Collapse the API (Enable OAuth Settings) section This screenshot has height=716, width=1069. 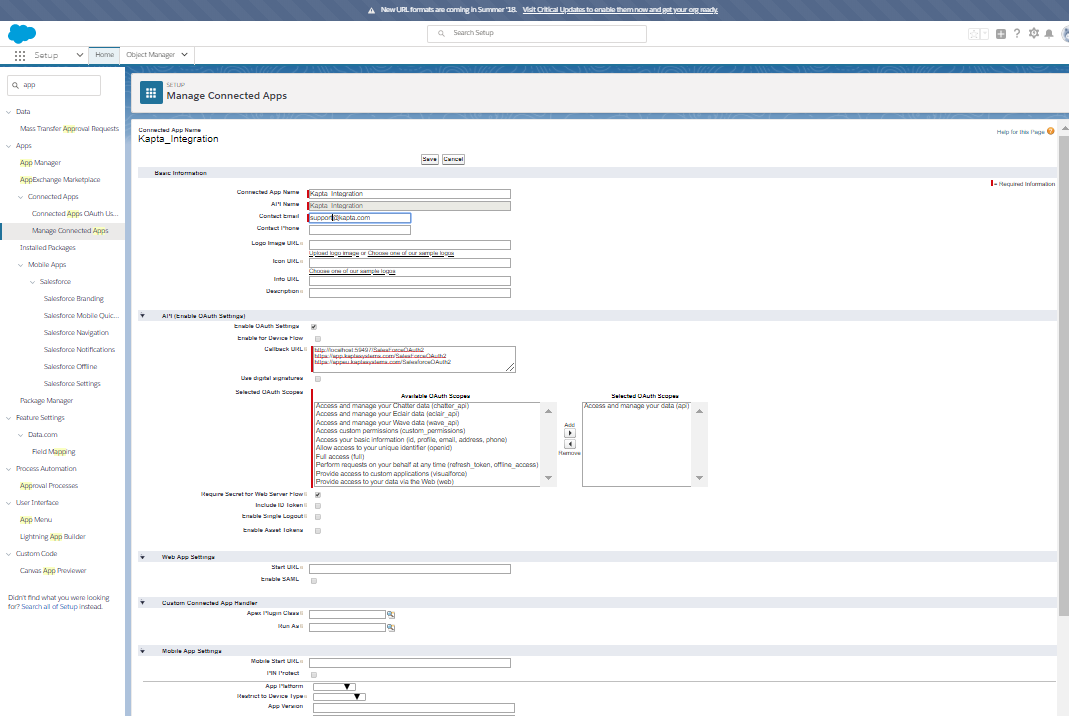coord(142,316)
